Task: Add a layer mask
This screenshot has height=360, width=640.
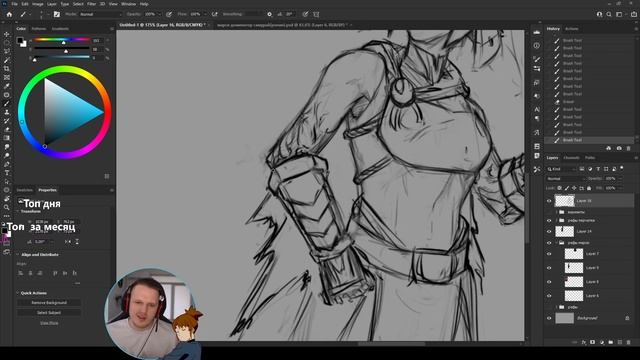Action: click(x=593, y=342)
